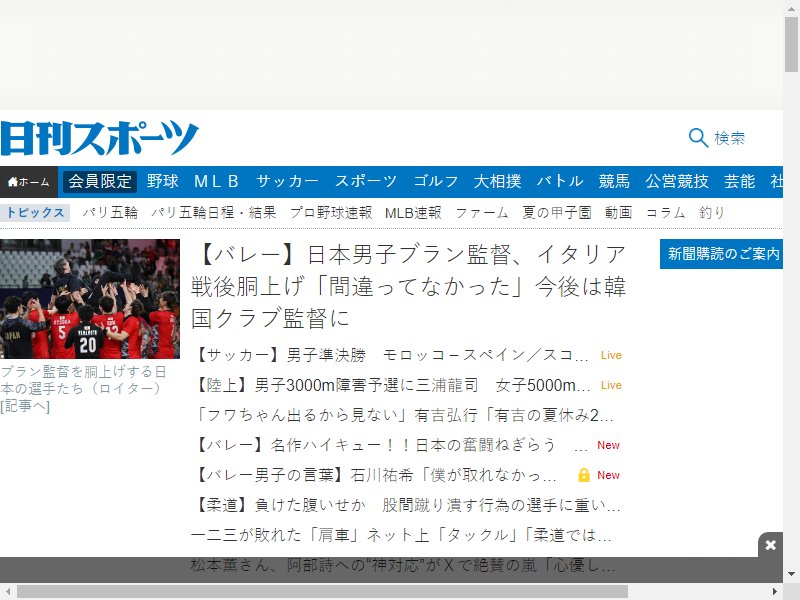Open 一二三が敗れた「肩車」 article
Image resolution: width=800 pixels, height=600 pixels.
pyautogui.click(x=401, y=535)
